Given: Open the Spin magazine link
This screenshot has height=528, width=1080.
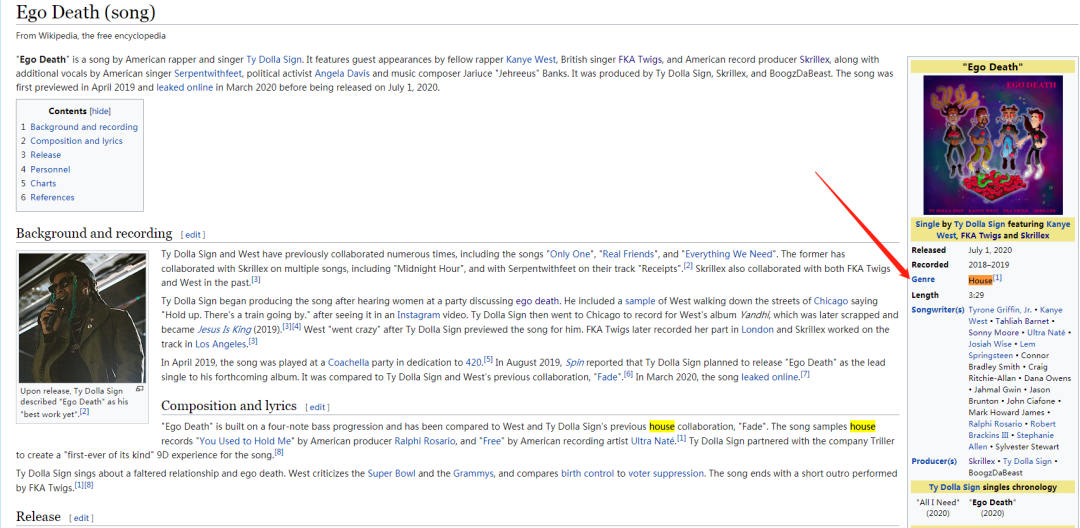Looking at the screenshot, I should click(x=574, y=362).
